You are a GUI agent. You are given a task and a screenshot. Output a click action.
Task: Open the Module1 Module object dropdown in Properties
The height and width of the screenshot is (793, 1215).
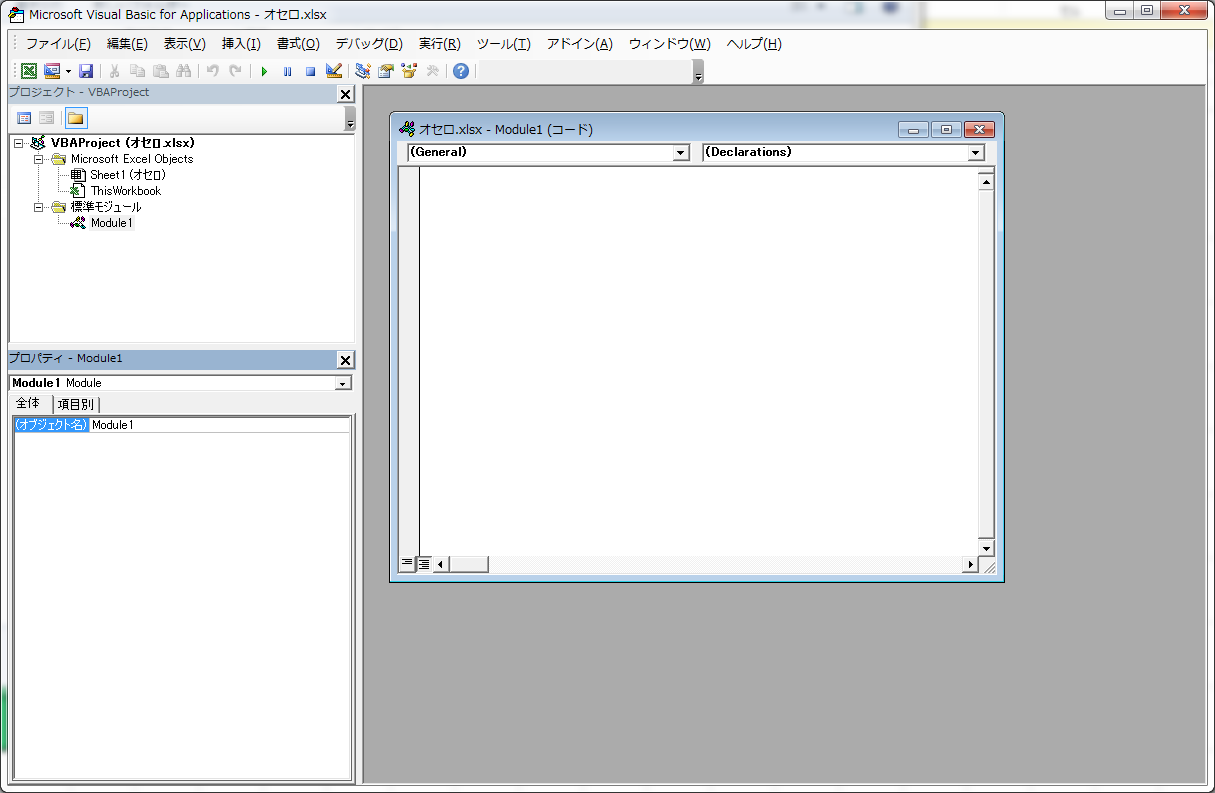[x=343, y=383]
